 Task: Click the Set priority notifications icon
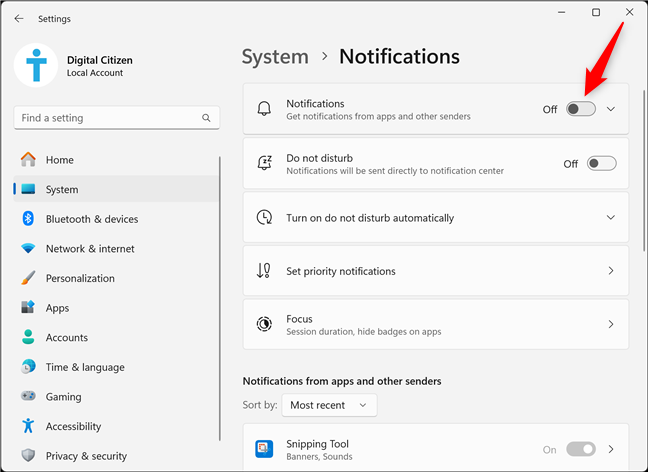click(264, 271)
